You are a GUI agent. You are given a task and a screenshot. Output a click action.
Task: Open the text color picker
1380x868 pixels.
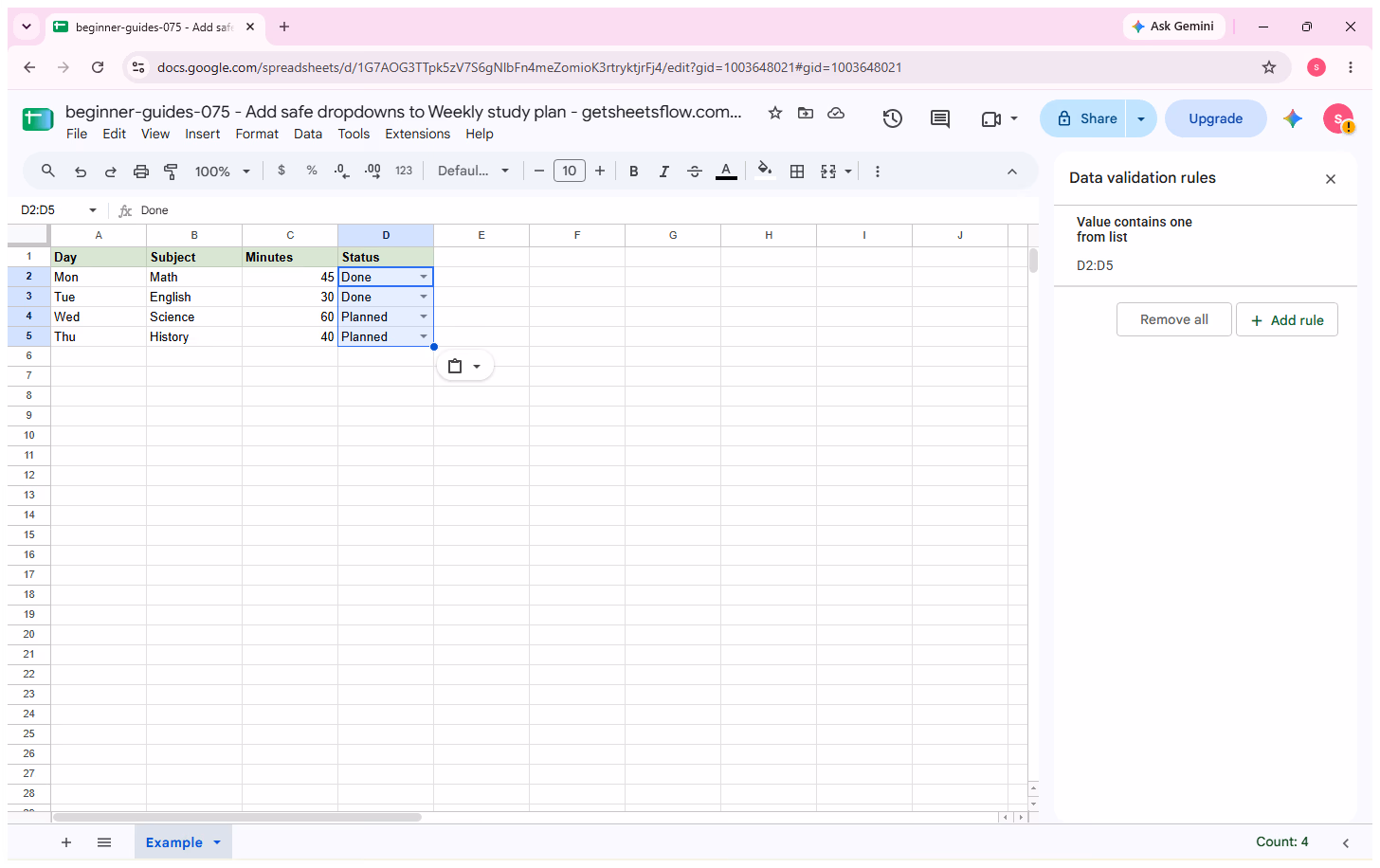726,172
